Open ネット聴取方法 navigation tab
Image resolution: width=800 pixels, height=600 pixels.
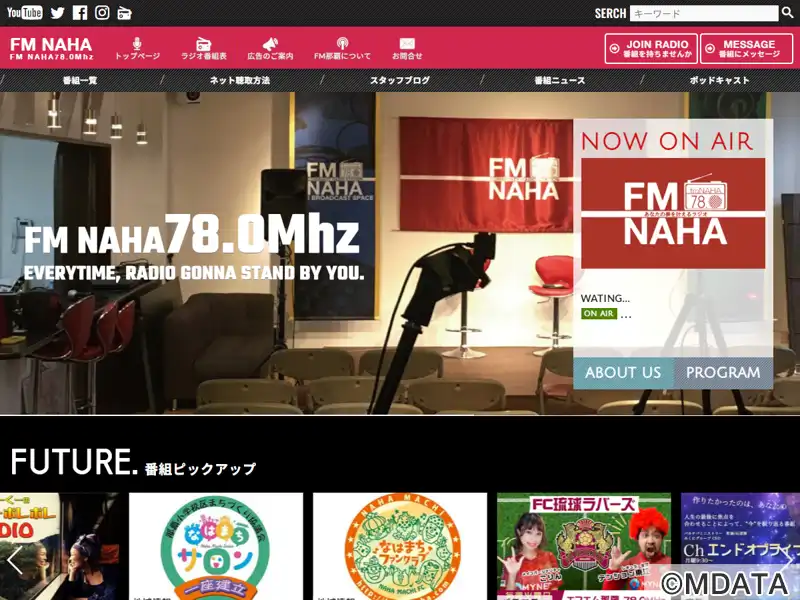240,80
